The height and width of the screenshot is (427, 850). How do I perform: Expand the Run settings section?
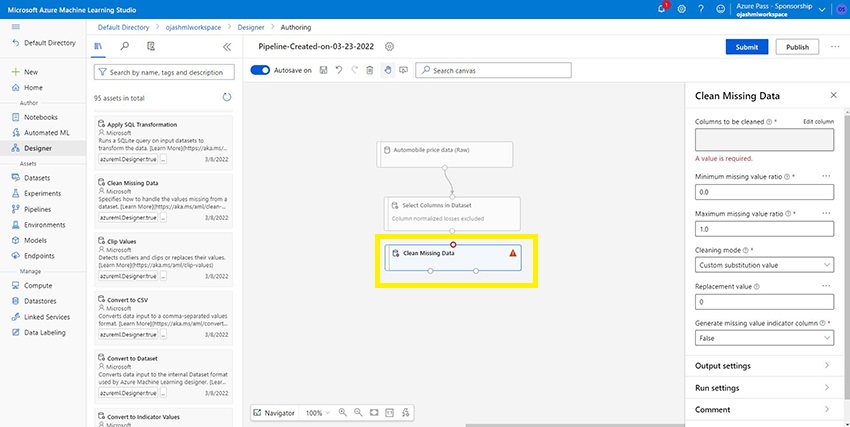(763, 388)
